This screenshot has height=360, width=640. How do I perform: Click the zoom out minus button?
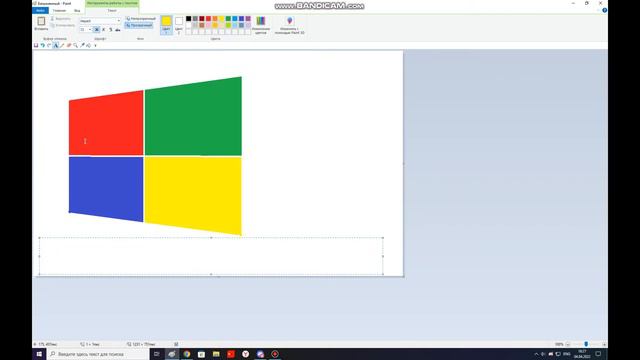[x=568, y=344]
